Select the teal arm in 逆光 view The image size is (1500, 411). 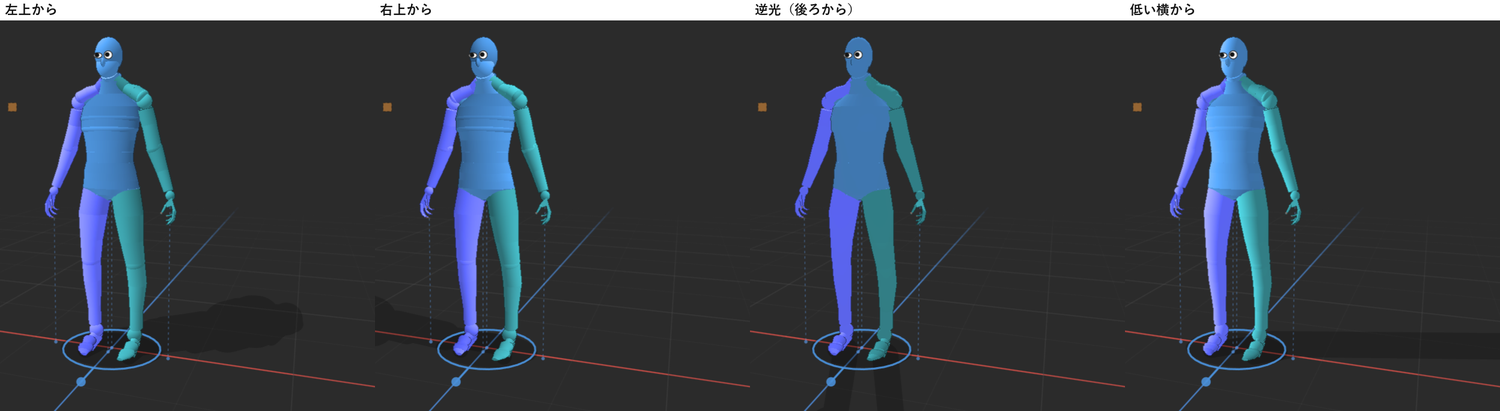click(903, 145)
